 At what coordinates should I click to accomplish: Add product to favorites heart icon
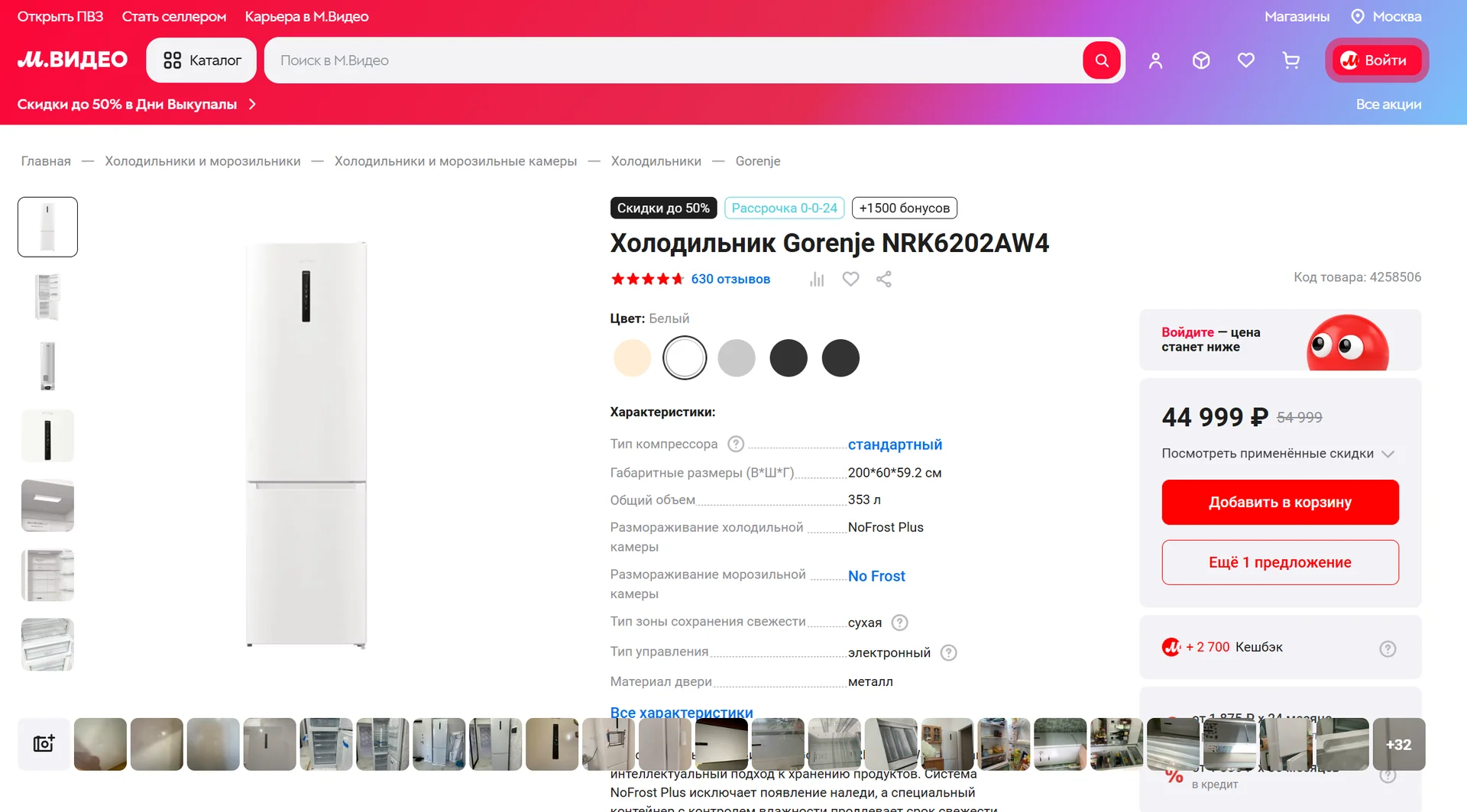[850, 279]
